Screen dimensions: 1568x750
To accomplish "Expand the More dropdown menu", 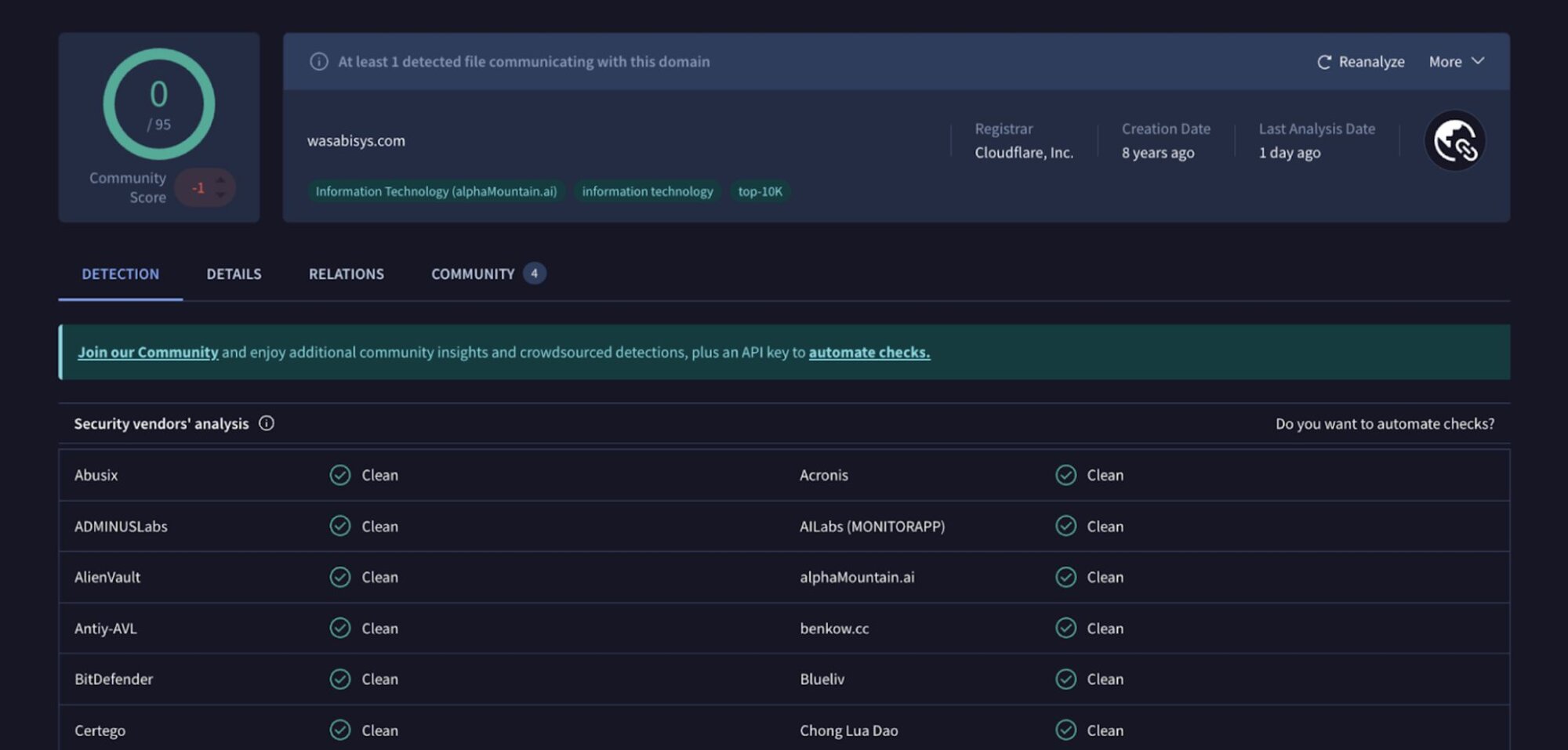I will point(1456,61).
